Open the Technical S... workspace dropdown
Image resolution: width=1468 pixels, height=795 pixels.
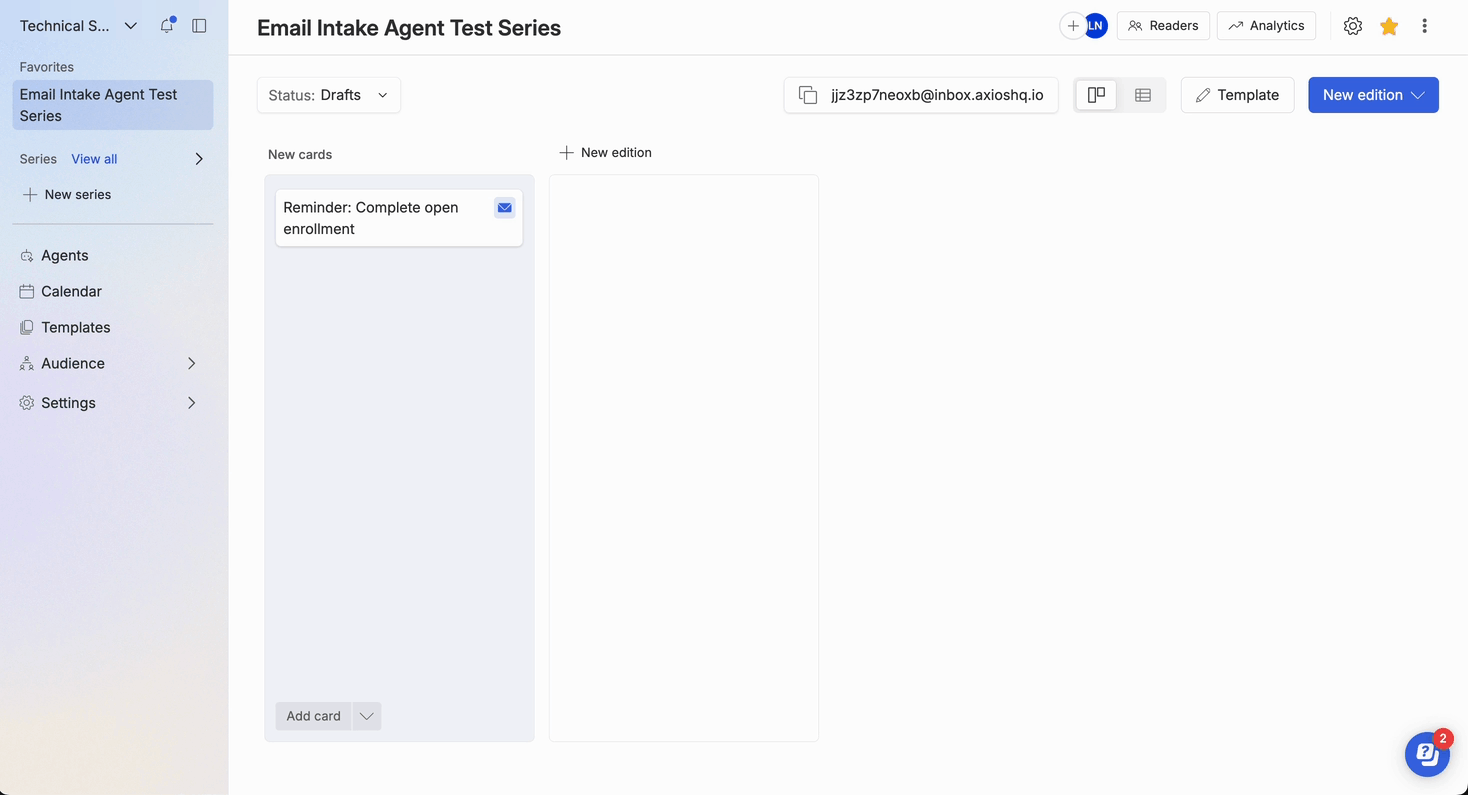pos(78,26)
